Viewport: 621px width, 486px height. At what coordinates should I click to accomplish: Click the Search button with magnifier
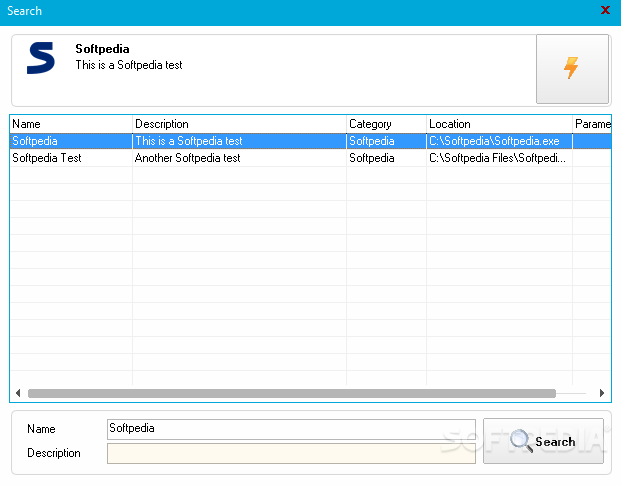[x=543, y=441]
